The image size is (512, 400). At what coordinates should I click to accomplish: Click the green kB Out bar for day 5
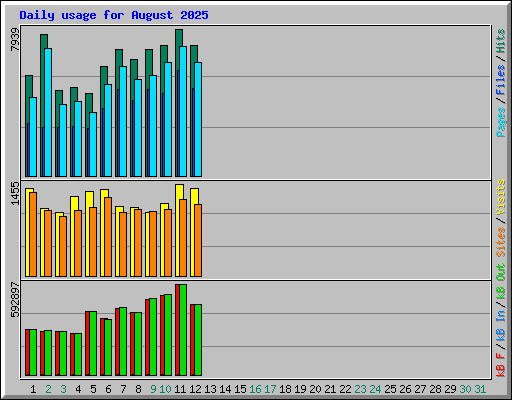click(x=93, y=344)
